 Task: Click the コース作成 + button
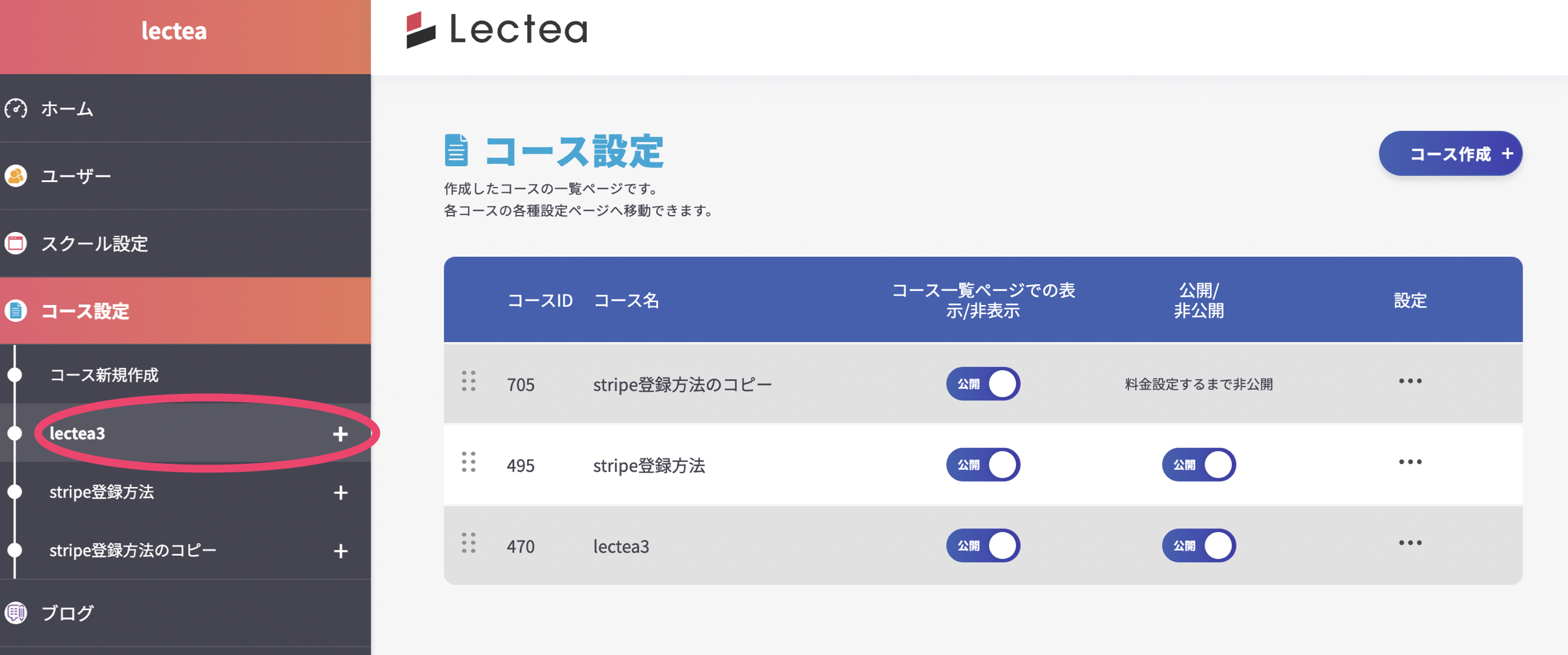(x=1450, y=154)
